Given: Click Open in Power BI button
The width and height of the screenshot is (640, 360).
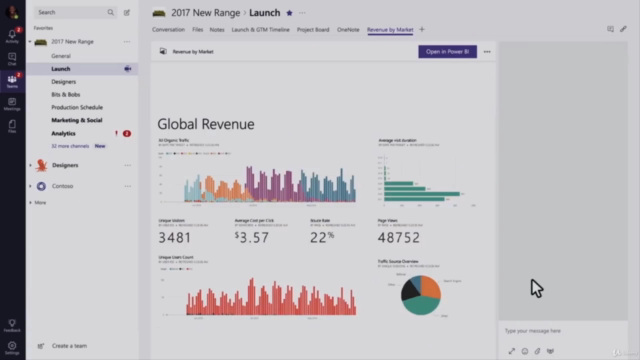Looking at the screenshot, I should 447,51.
